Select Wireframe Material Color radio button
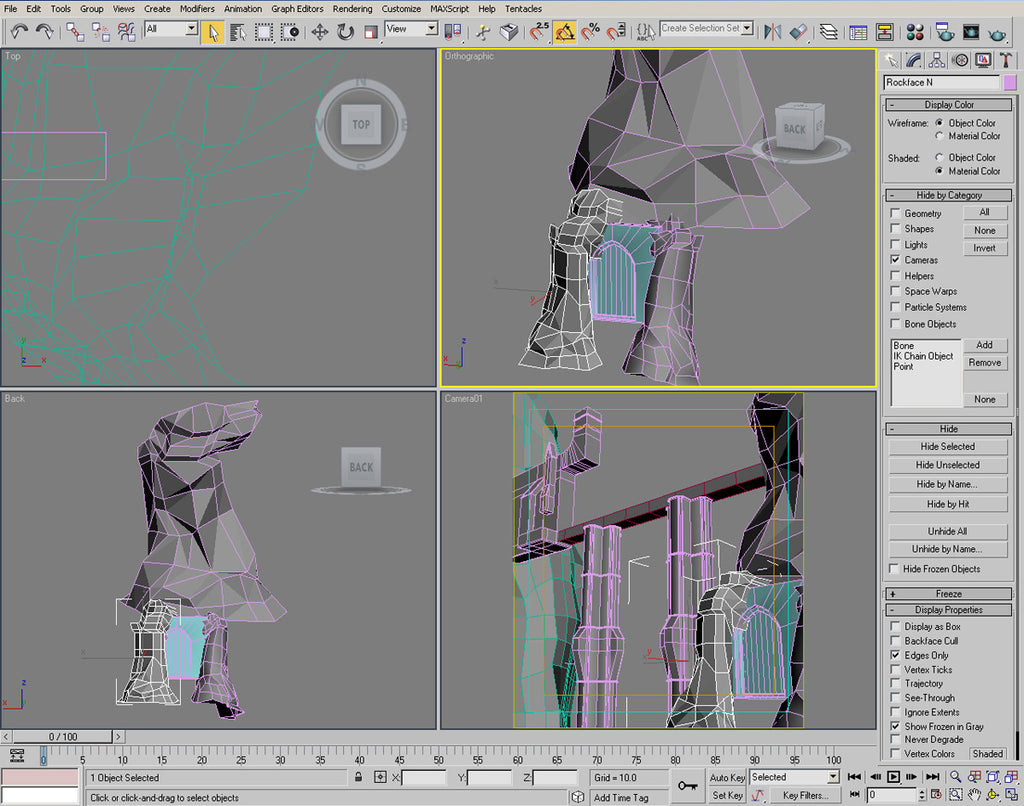Viewport: 1024px width, 806px height. pyautogui.click(x=940, y=136)
